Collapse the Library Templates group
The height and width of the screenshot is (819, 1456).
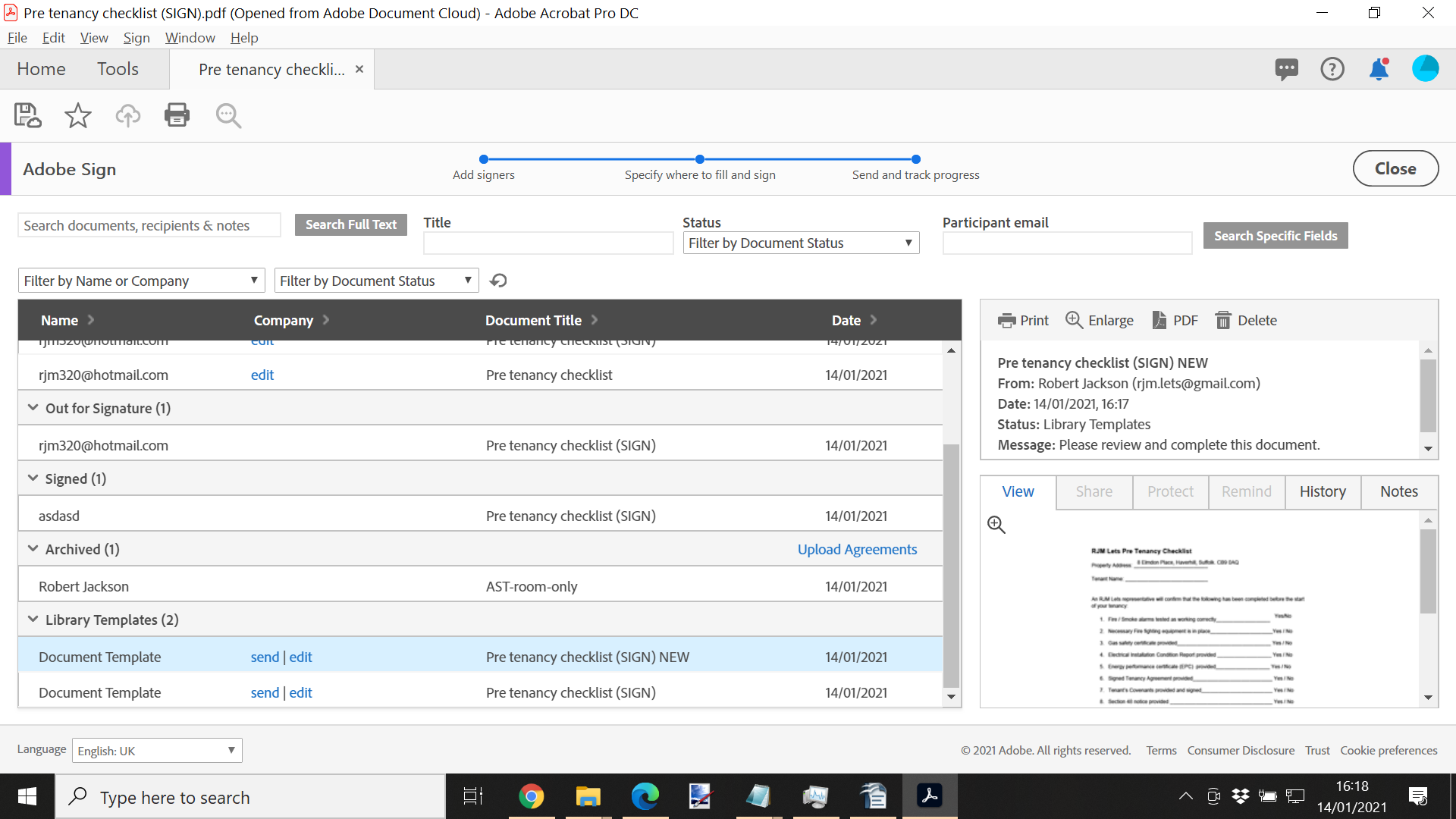[x=33, y=620]
